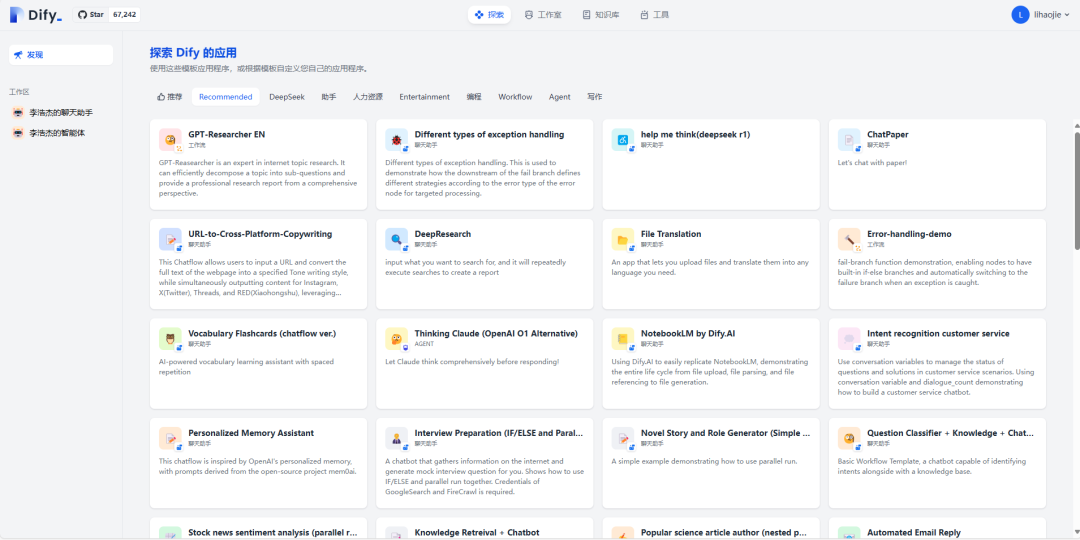Select 发现 discover in sidebar
The width and height of the screenshot is (1080, 540).
[x=61, y=54]
